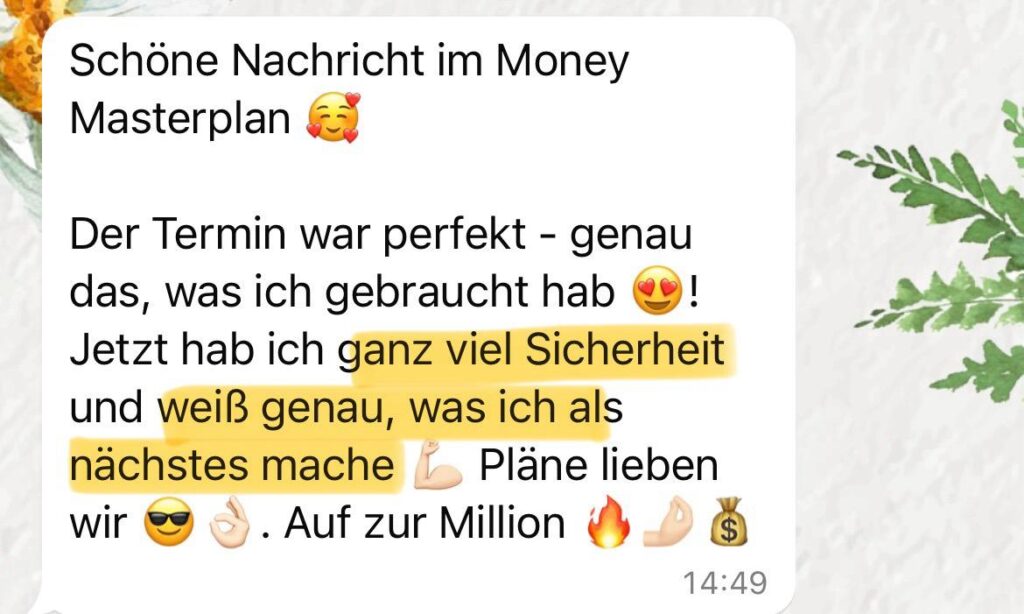
Task: Click the money bag emoji
Action: coord(729,521)
